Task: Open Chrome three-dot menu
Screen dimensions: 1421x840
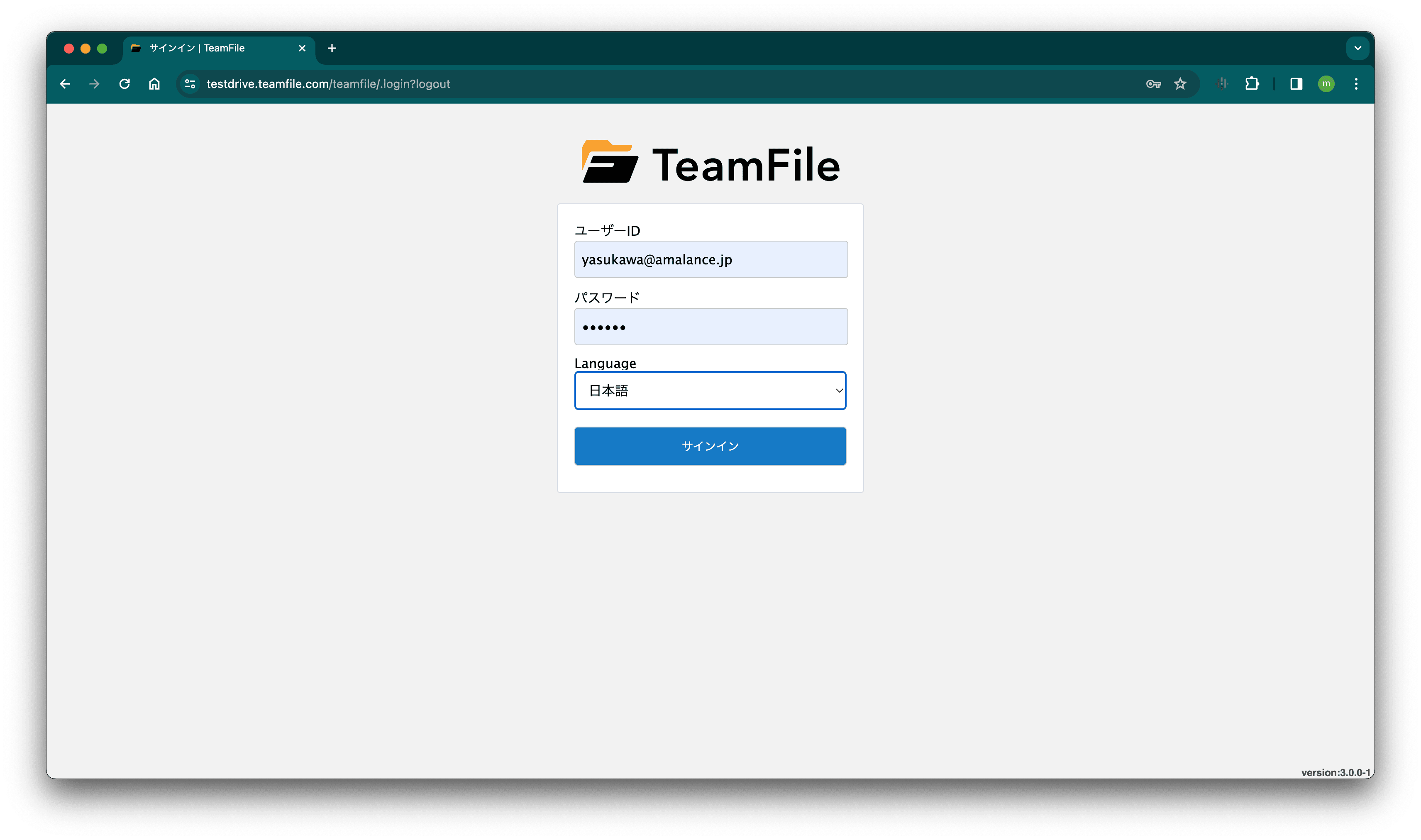Action: point(1356,84)
